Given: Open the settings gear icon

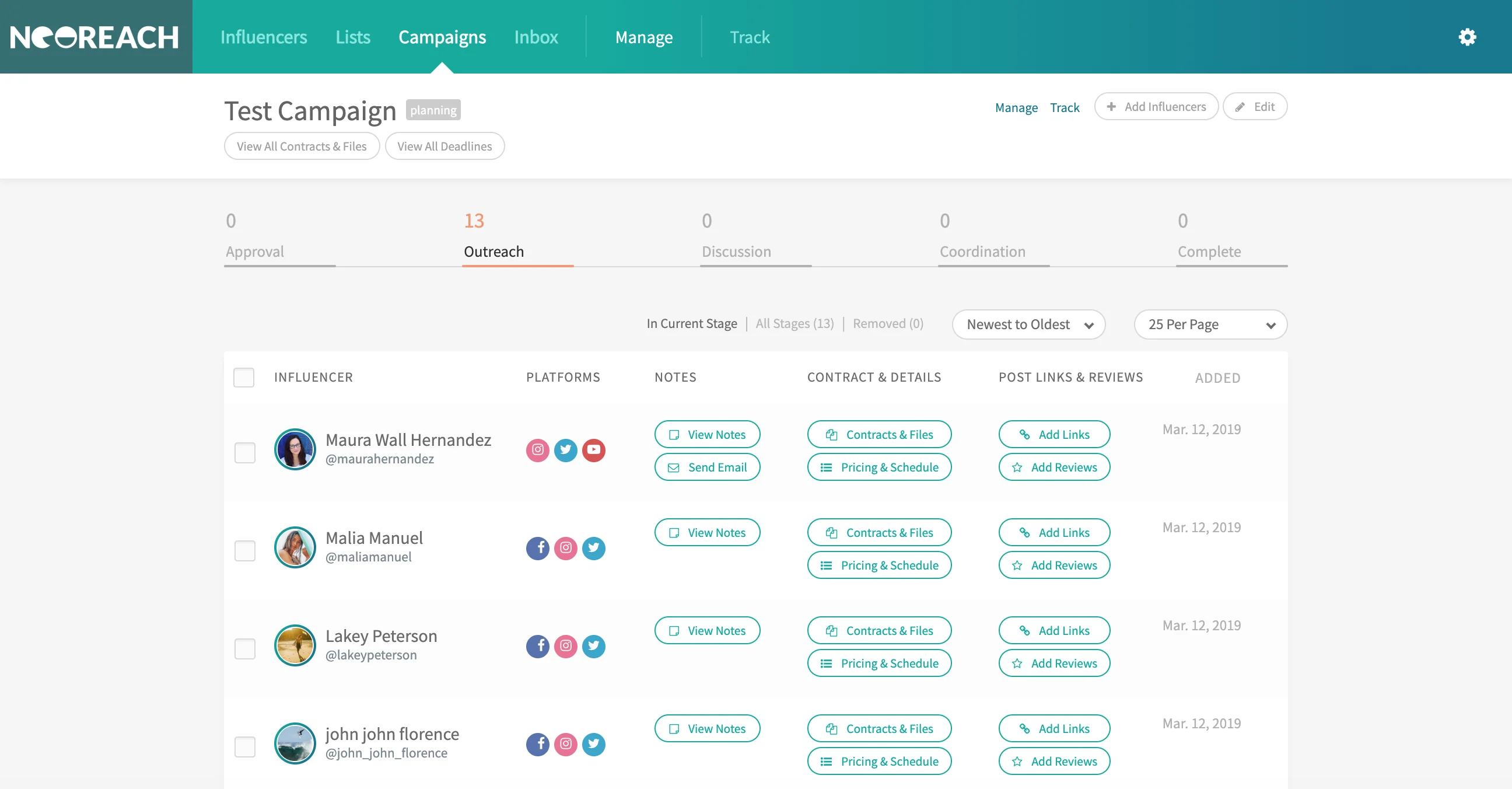Looking at the screenshot, I should pos(1467,37).
